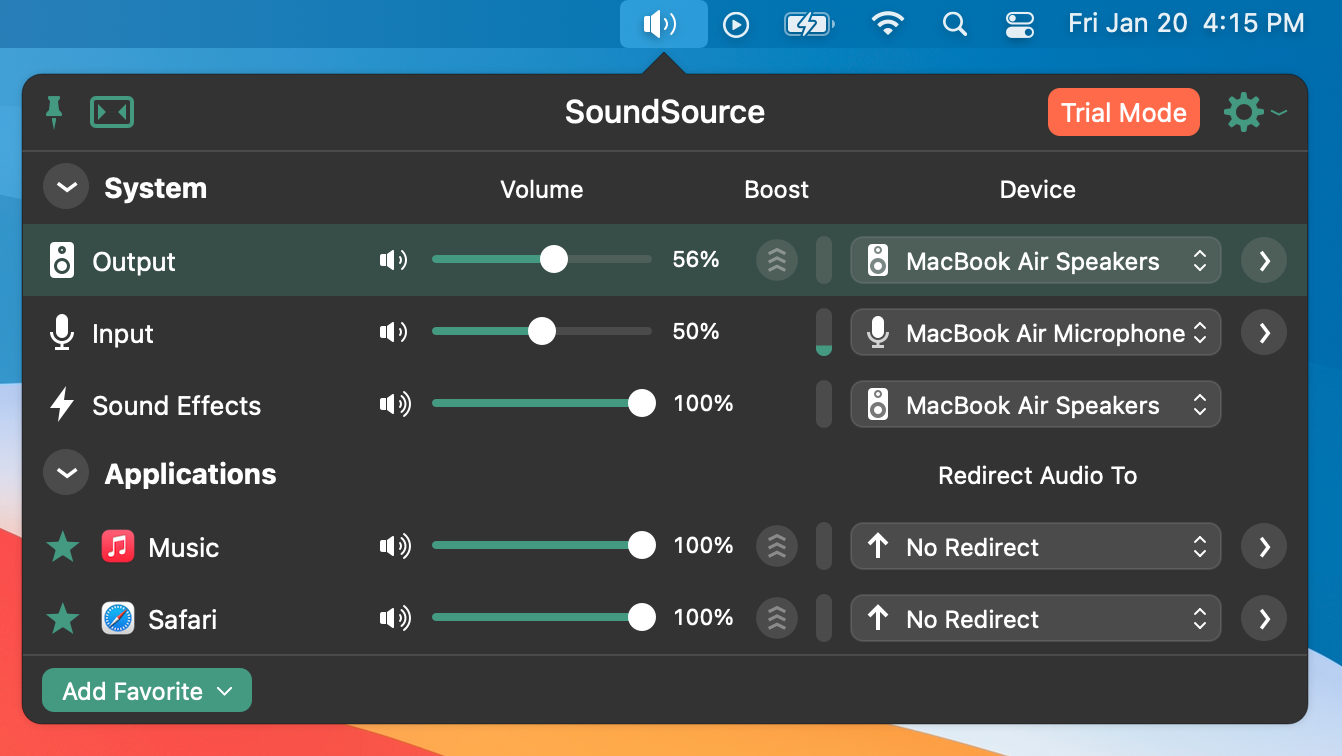This screenshot has height=756, width=1342.
Task: Click the Music app icon
Action: tap(118, 546)
